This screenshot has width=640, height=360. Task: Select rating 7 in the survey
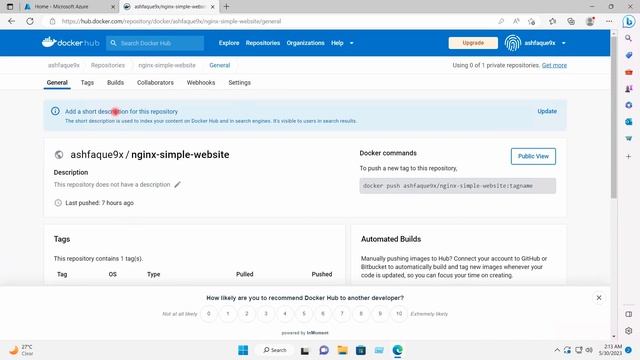[x=342, y=314]
